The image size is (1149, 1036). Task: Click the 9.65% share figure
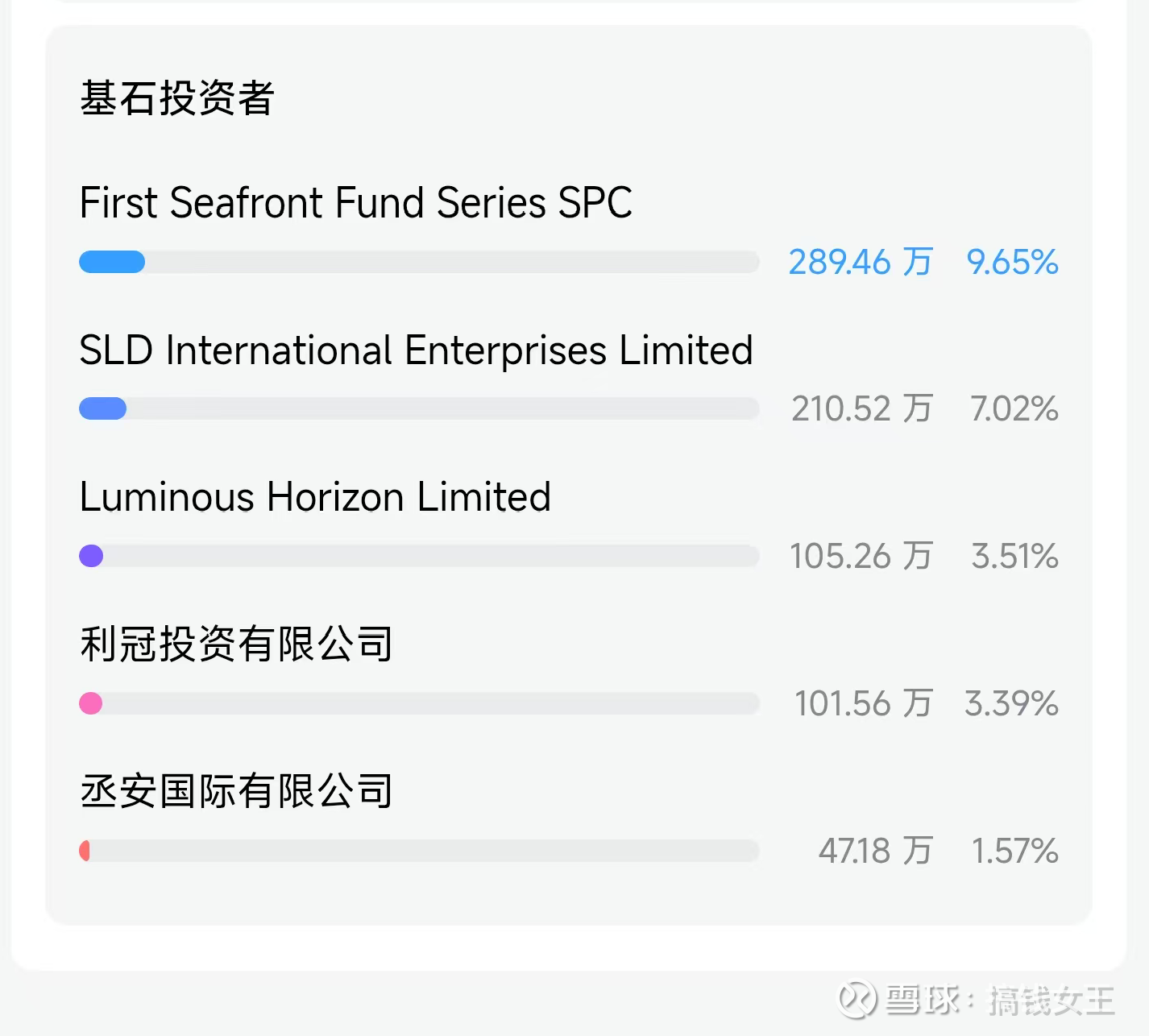[x=1012, y=262]
